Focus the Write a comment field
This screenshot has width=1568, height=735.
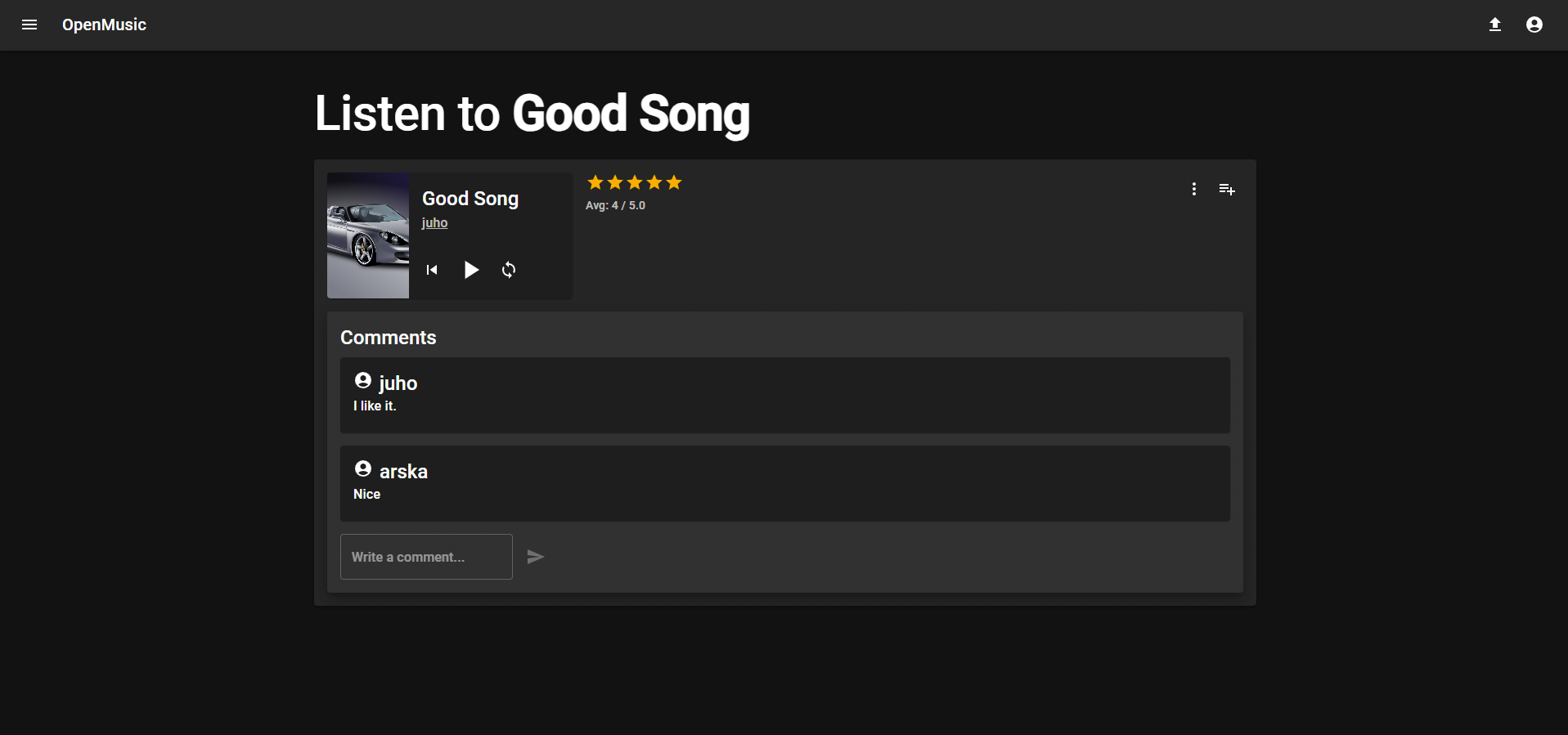pos(426,557)
